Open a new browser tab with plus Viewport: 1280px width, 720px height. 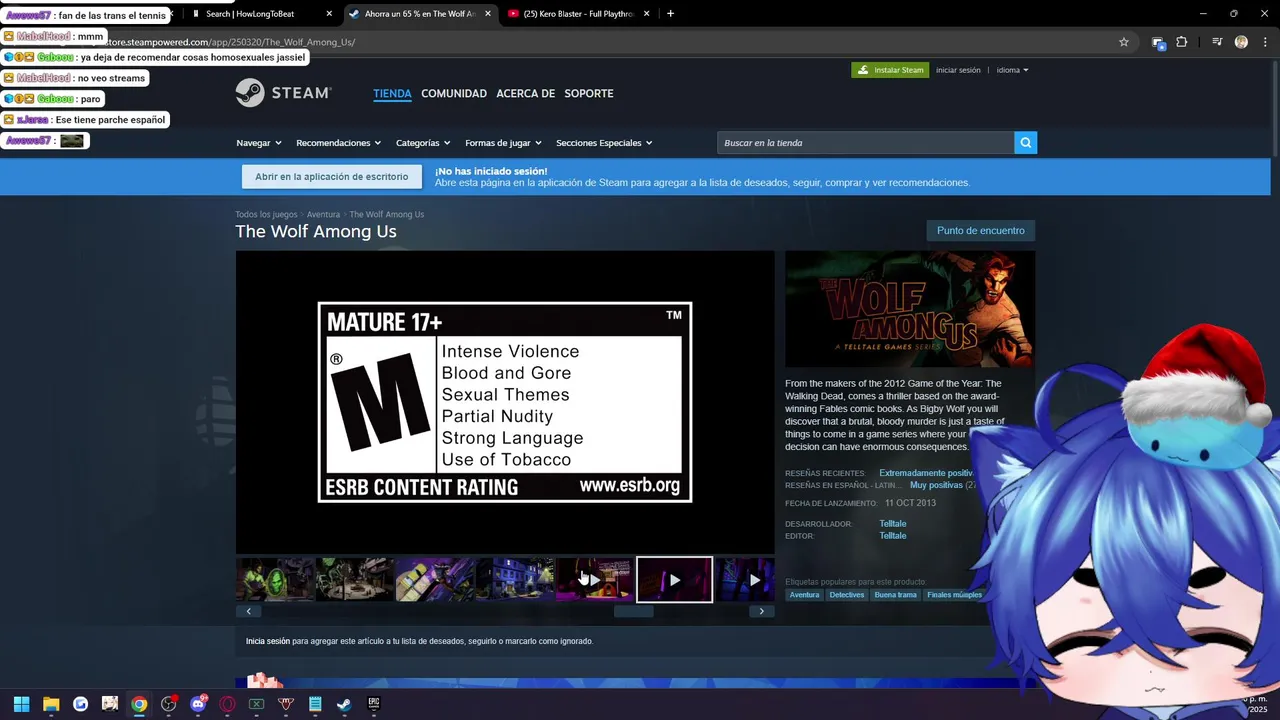click(x=670, y=14)
